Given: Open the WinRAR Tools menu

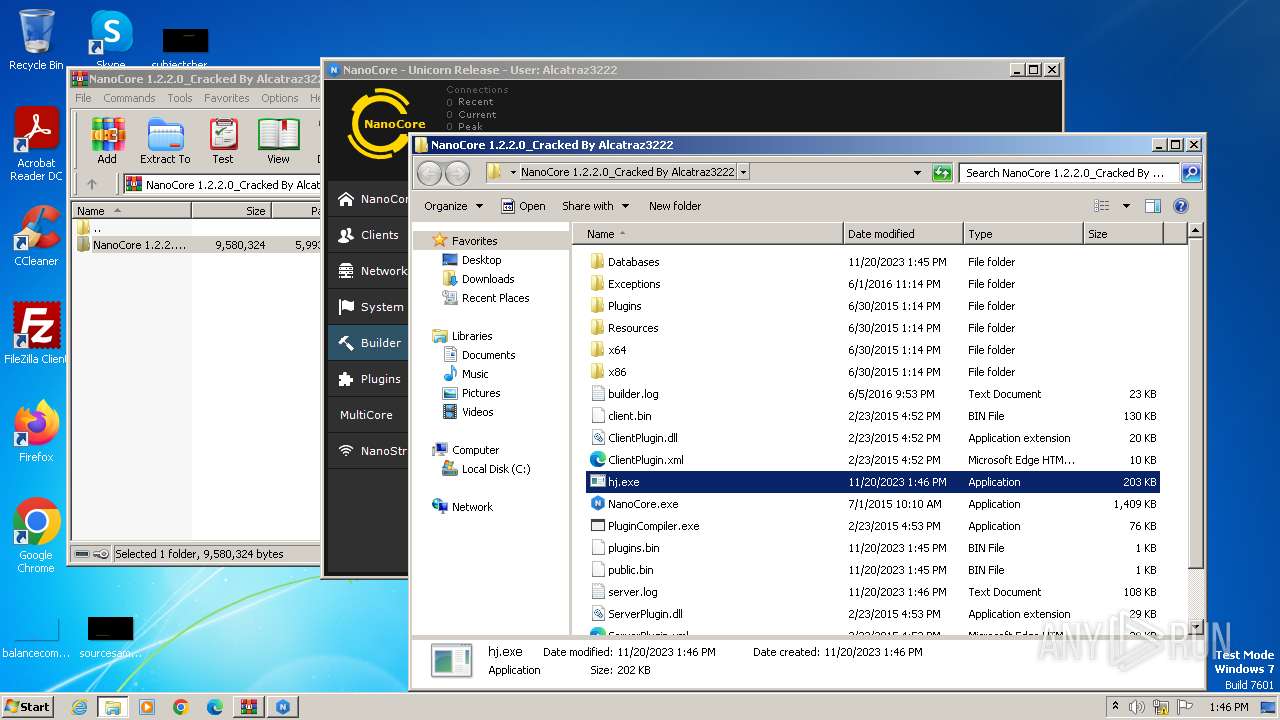Looking at the screenshot, I should pos(180,98).
